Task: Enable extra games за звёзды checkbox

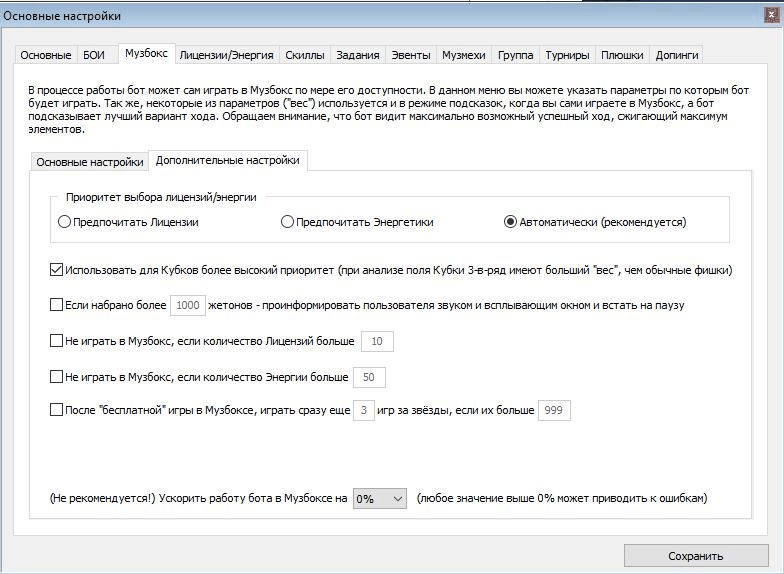Action: click(x=56, y=410)
